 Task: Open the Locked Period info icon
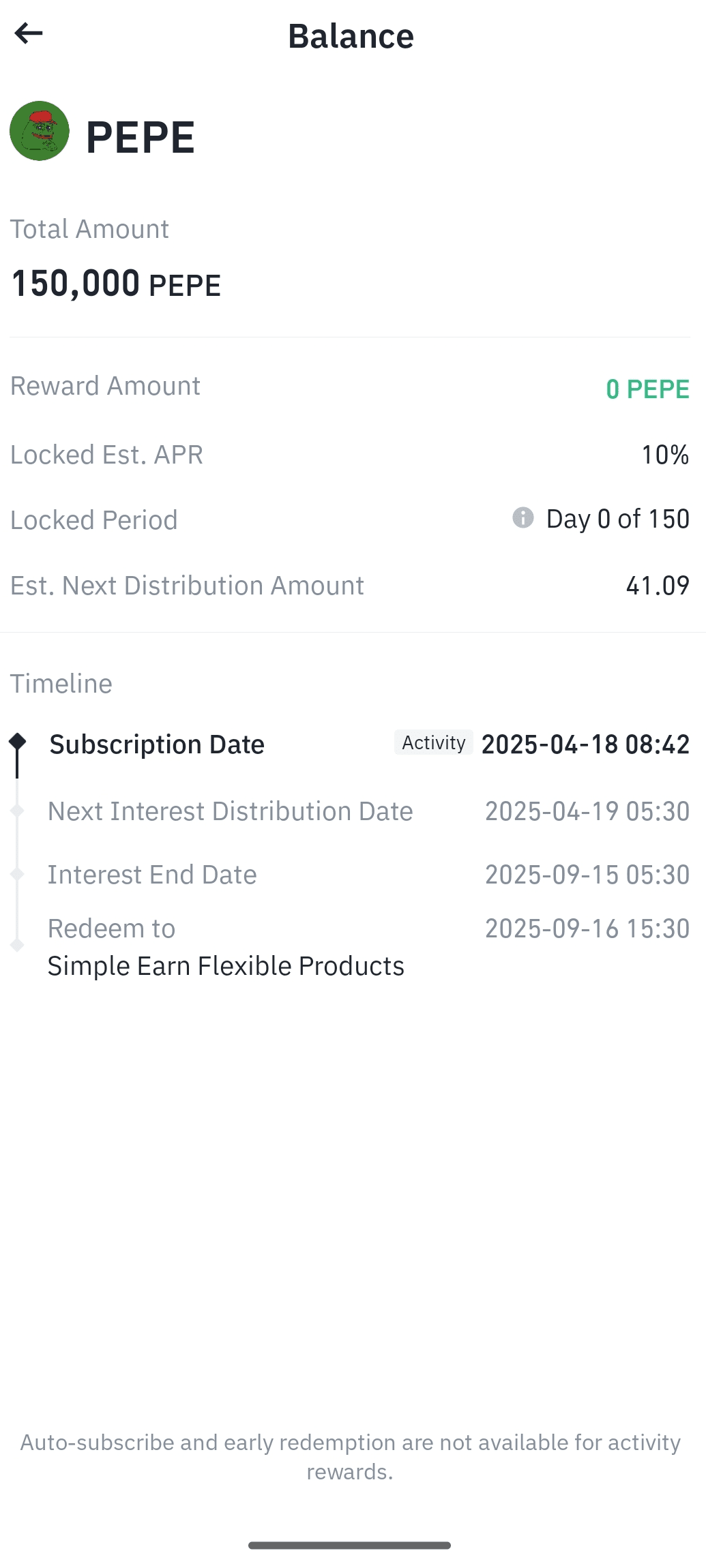[x=523, y=517]
